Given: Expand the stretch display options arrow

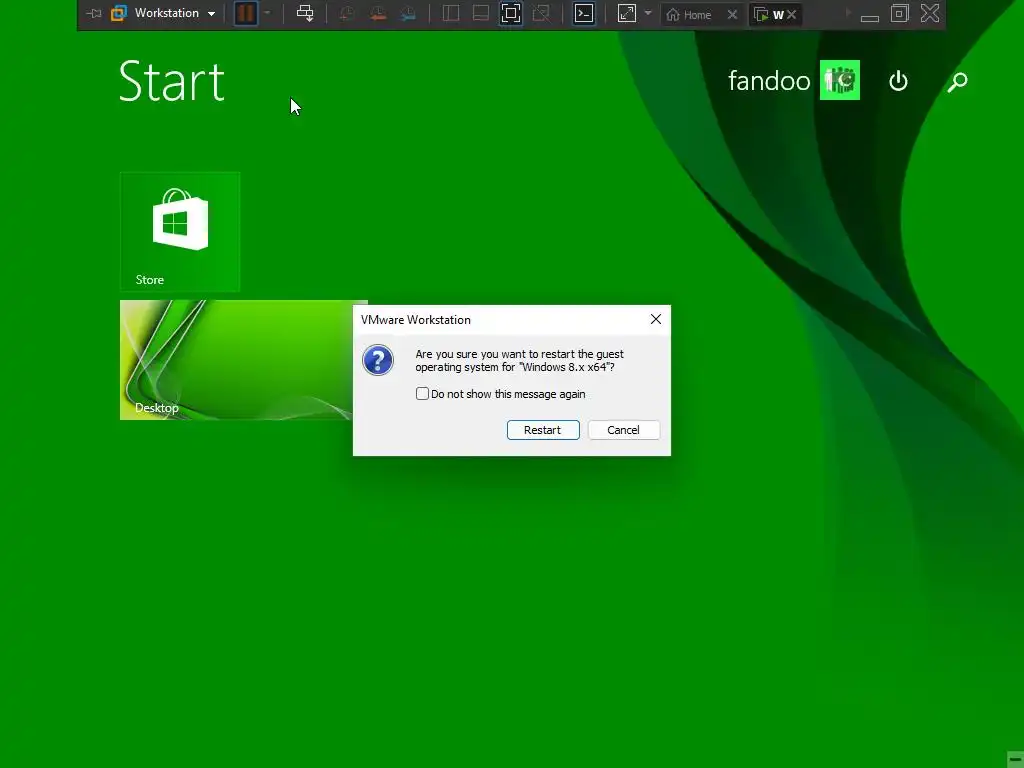Looking at the screenshot, I should coord(648,13).
